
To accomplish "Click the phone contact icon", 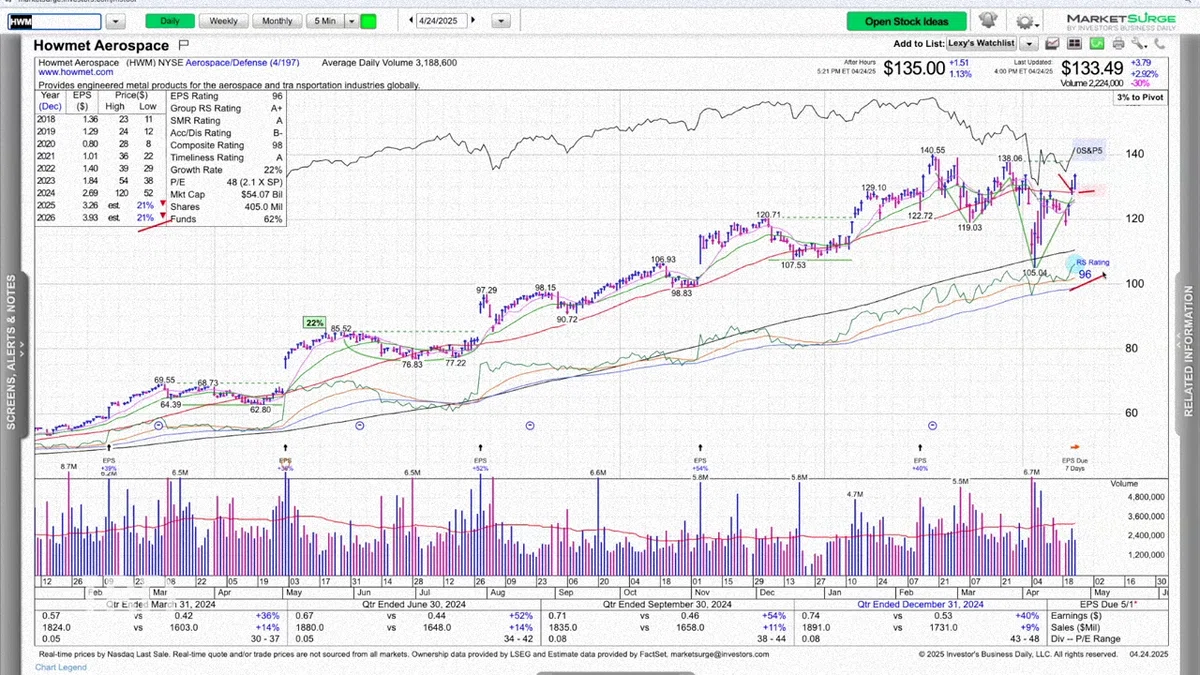I will pos(1160,43).
